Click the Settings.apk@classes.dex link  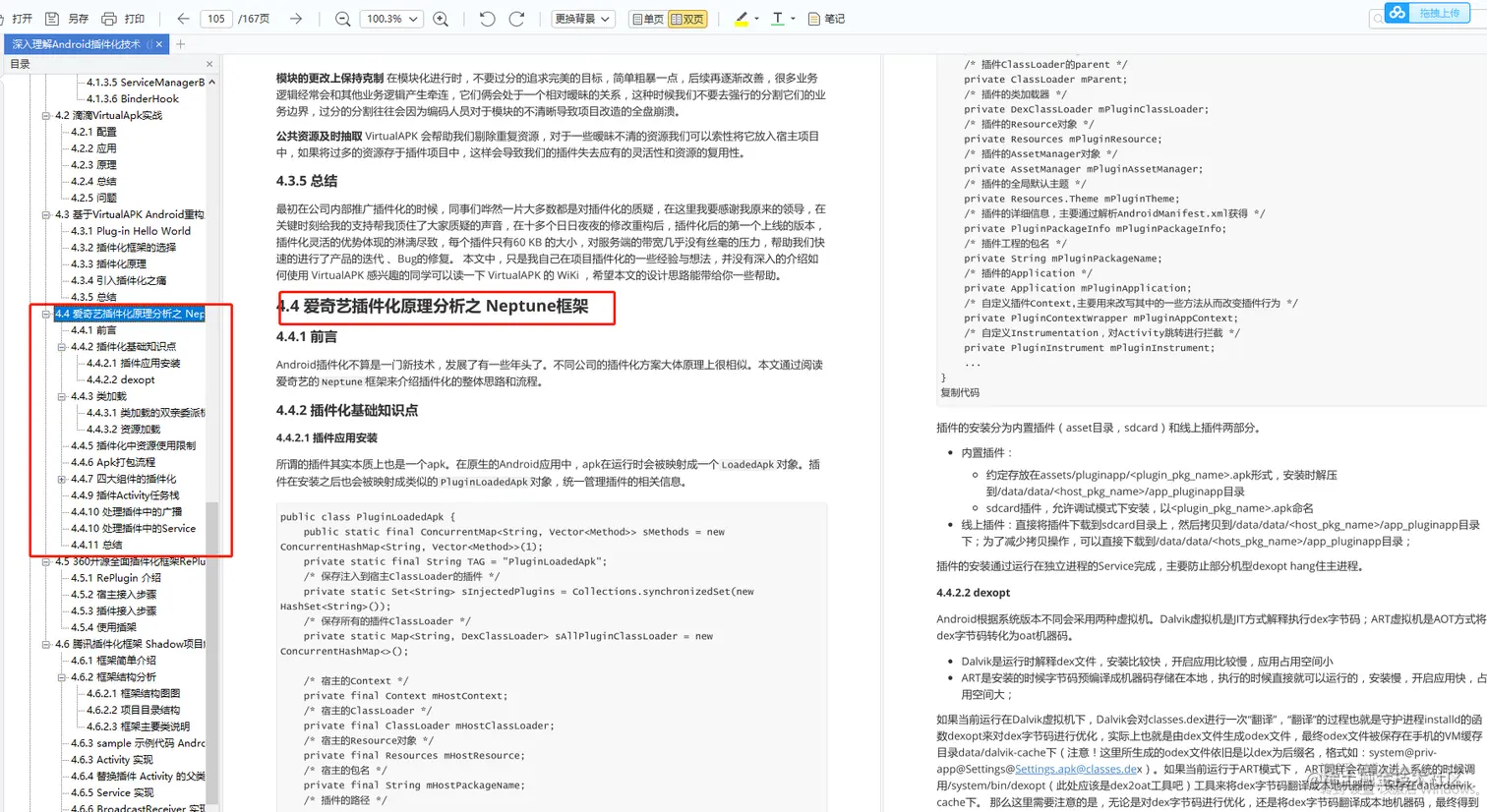coord(1077,769)
